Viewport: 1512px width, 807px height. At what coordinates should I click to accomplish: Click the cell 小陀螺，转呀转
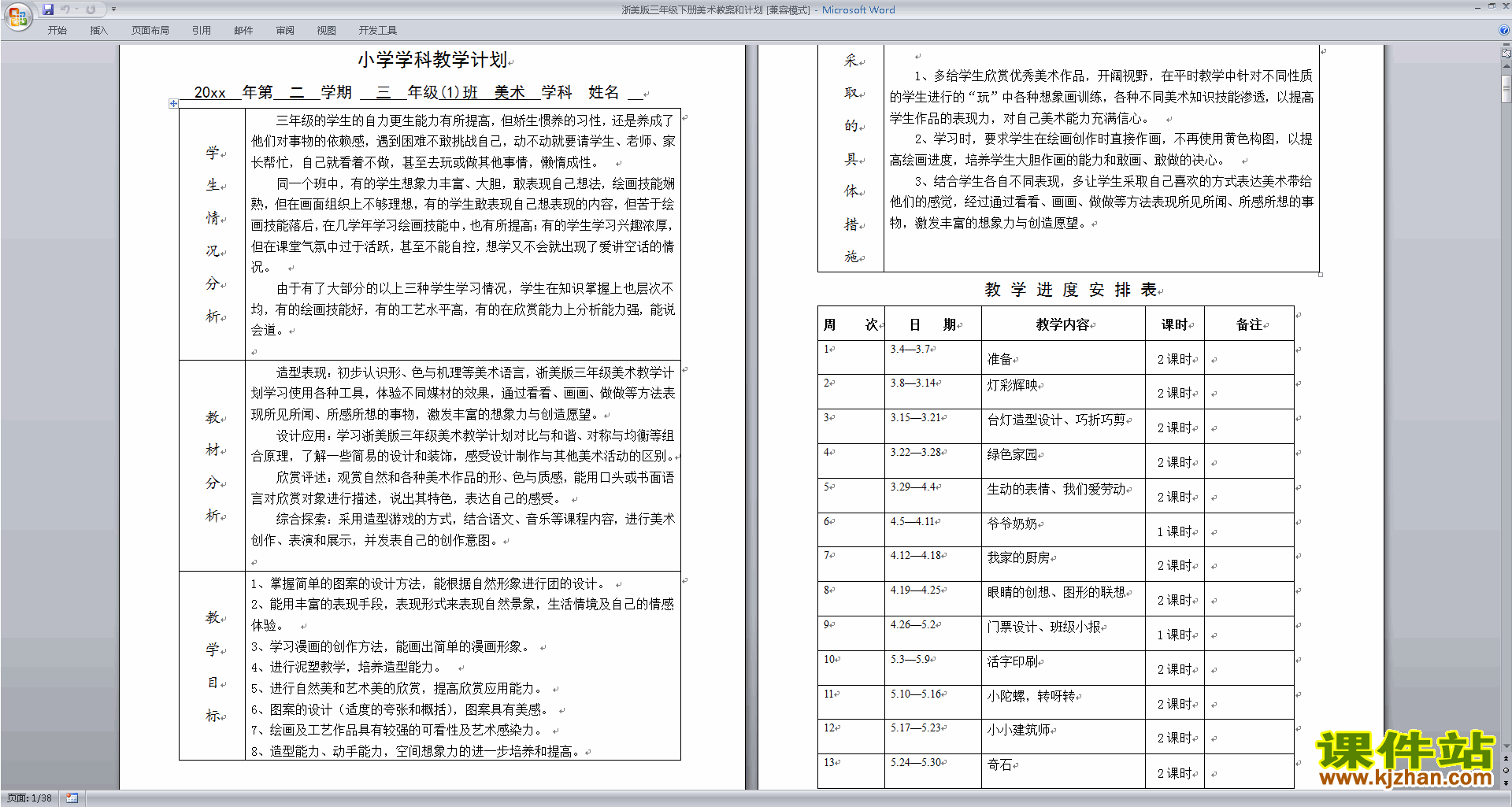pyautogui.click(x=1063, y=702)
